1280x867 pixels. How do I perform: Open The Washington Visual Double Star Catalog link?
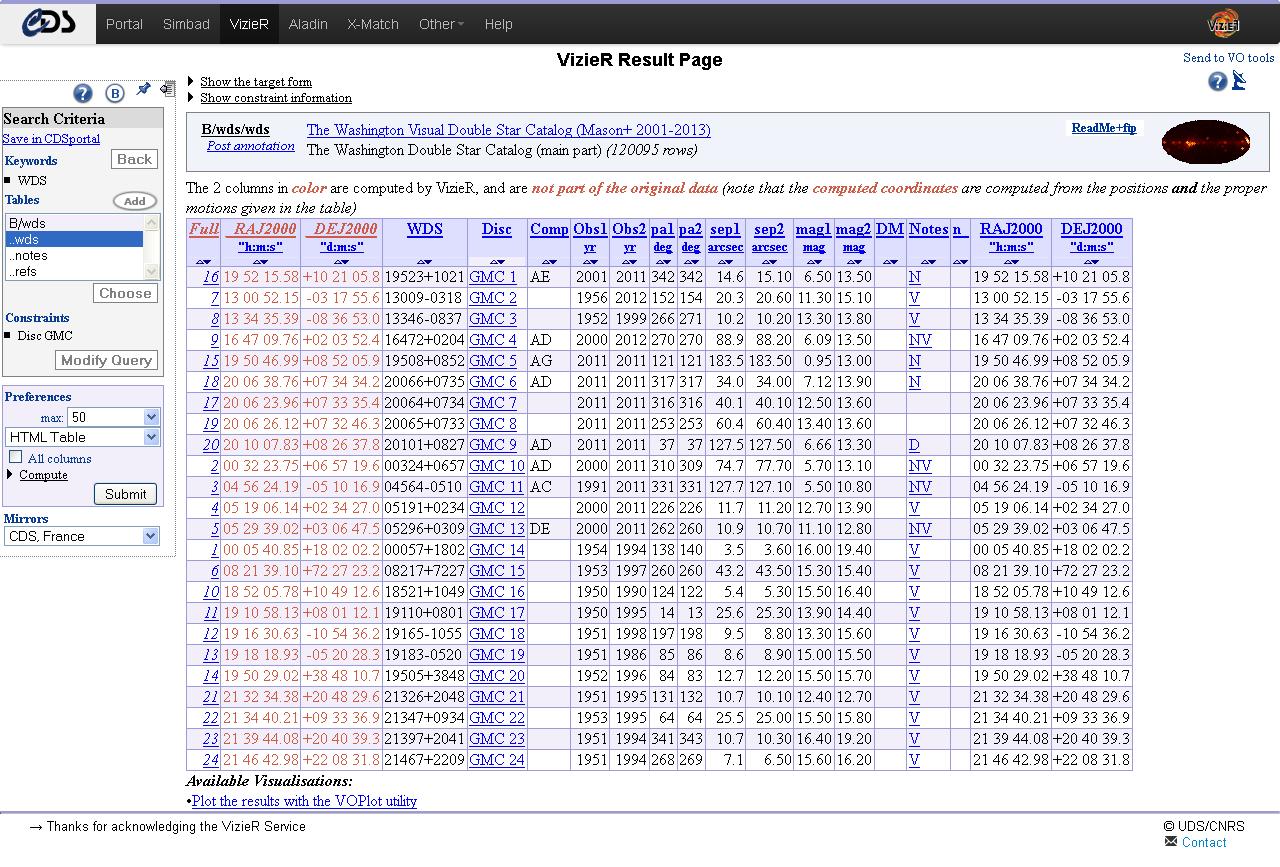(x=509, y=130)
